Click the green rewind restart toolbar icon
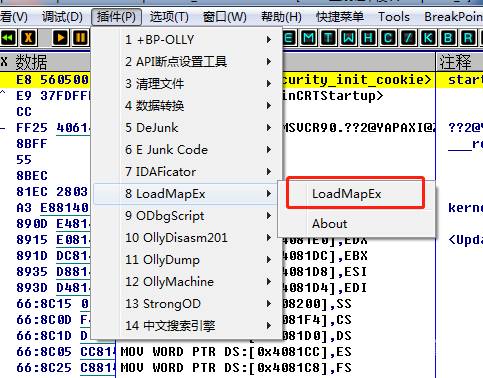This screenshot has width=483, height=378. [8, 38]
